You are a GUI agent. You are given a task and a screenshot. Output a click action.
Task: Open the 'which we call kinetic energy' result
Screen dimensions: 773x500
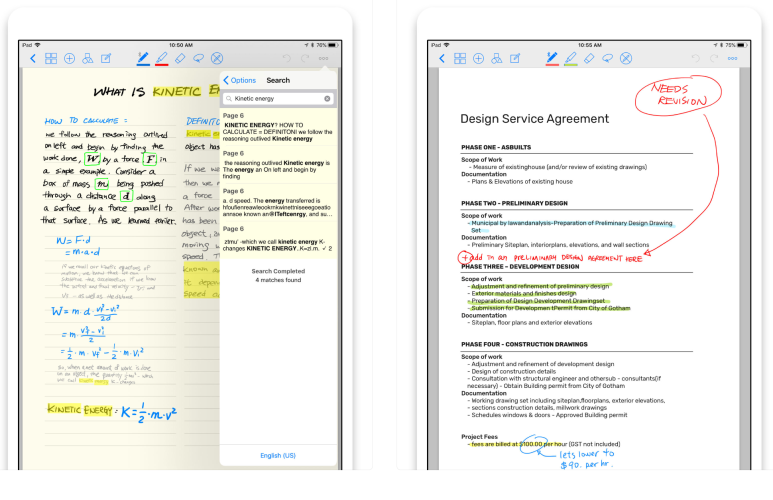(279, 240)
